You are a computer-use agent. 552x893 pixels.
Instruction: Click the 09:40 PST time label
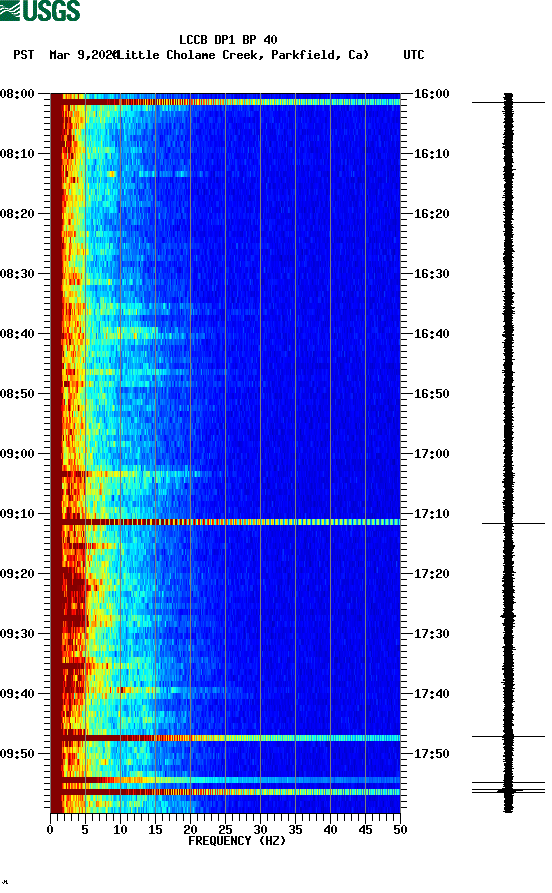(x=17, y=694)
